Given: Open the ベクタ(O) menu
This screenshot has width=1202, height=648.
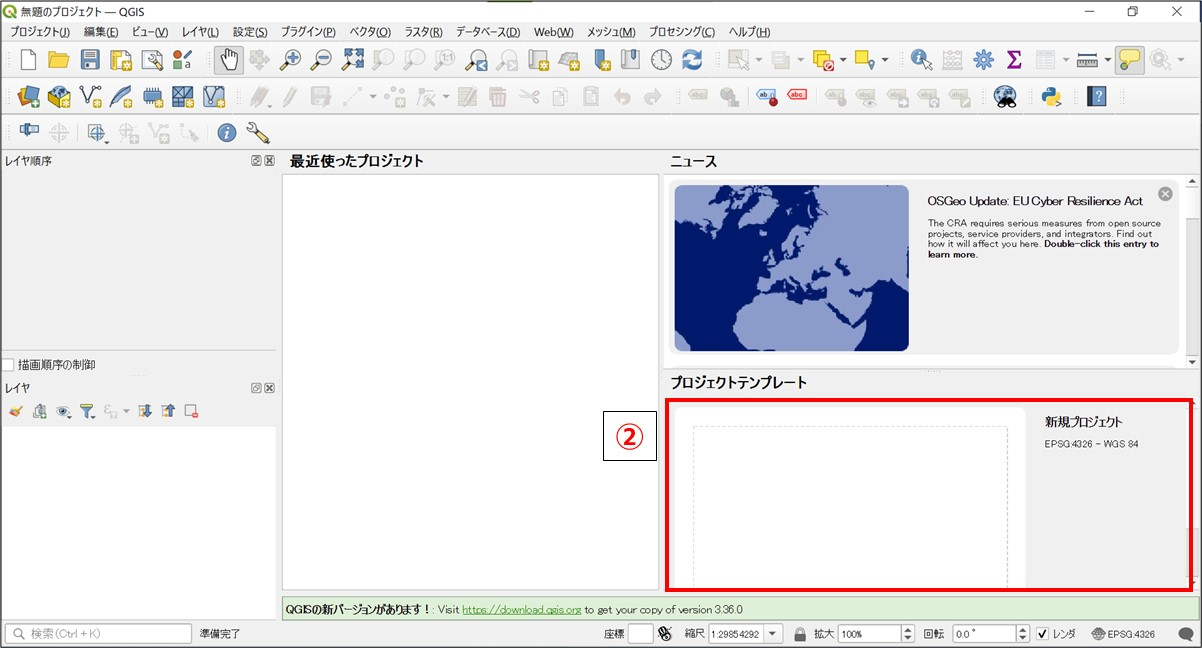Looking at the screenshot, I should (370, 32).
